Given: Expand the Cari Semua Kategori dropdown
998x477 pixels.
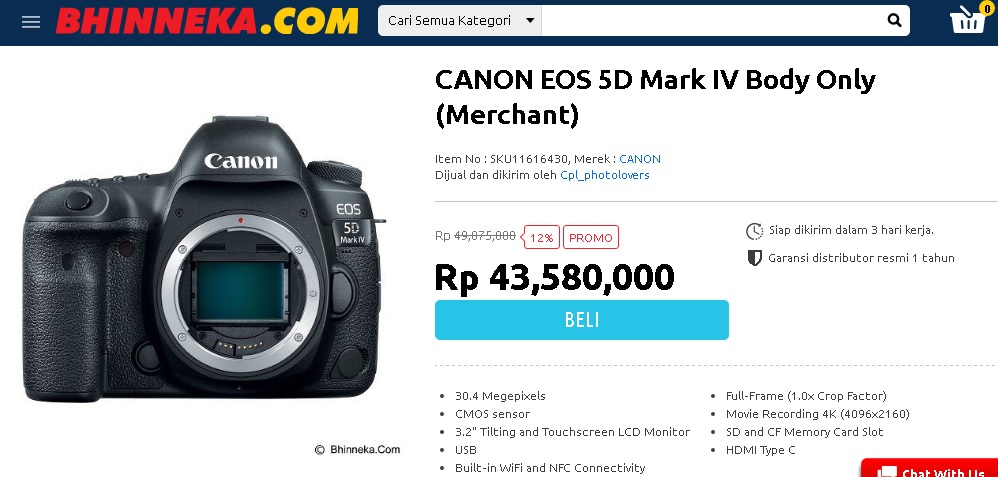Looking at the screenshot, I should point(460,20).
